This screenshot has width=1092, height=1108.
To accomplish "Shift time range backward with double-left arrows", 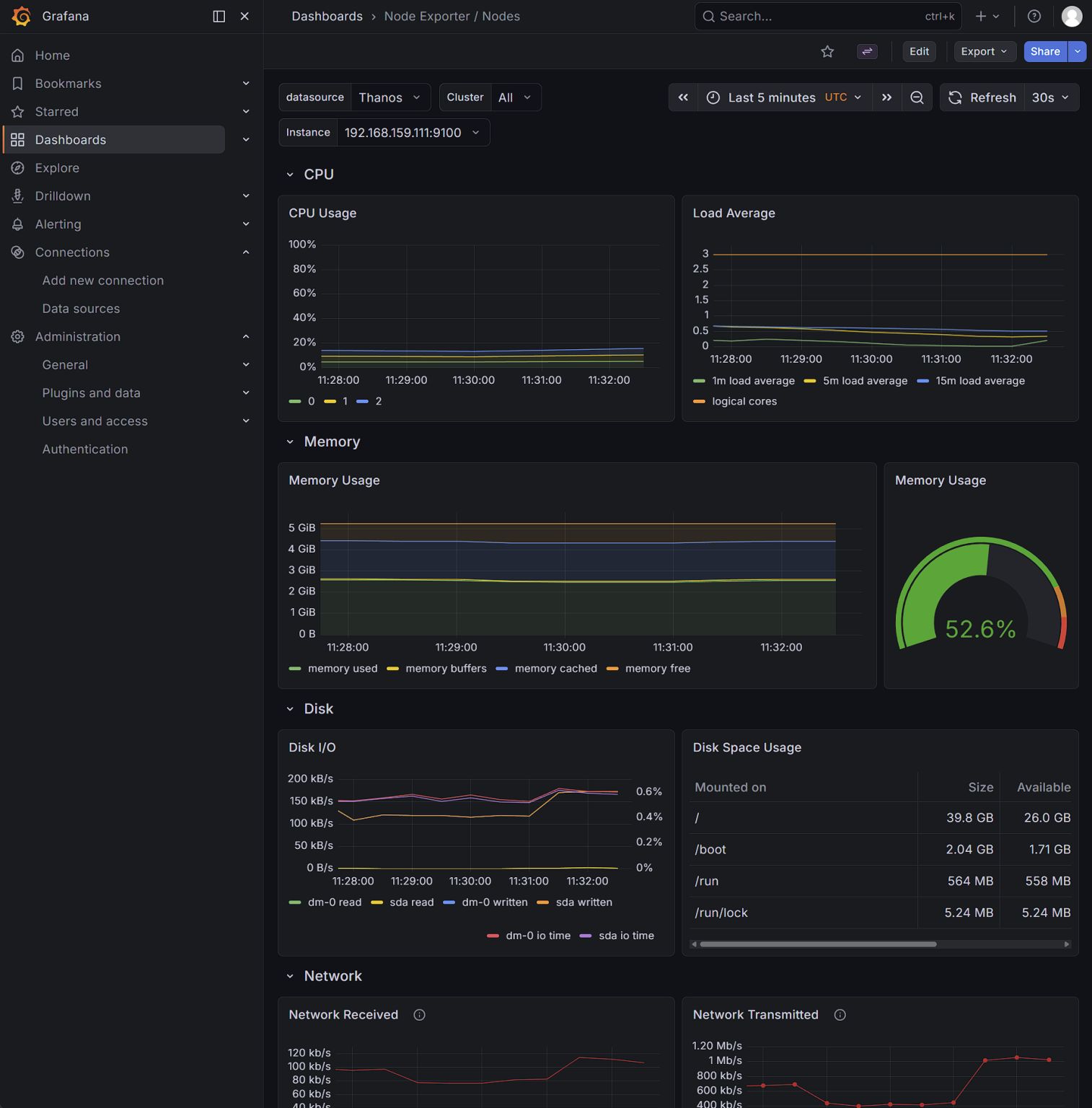I will click(683, 97).
